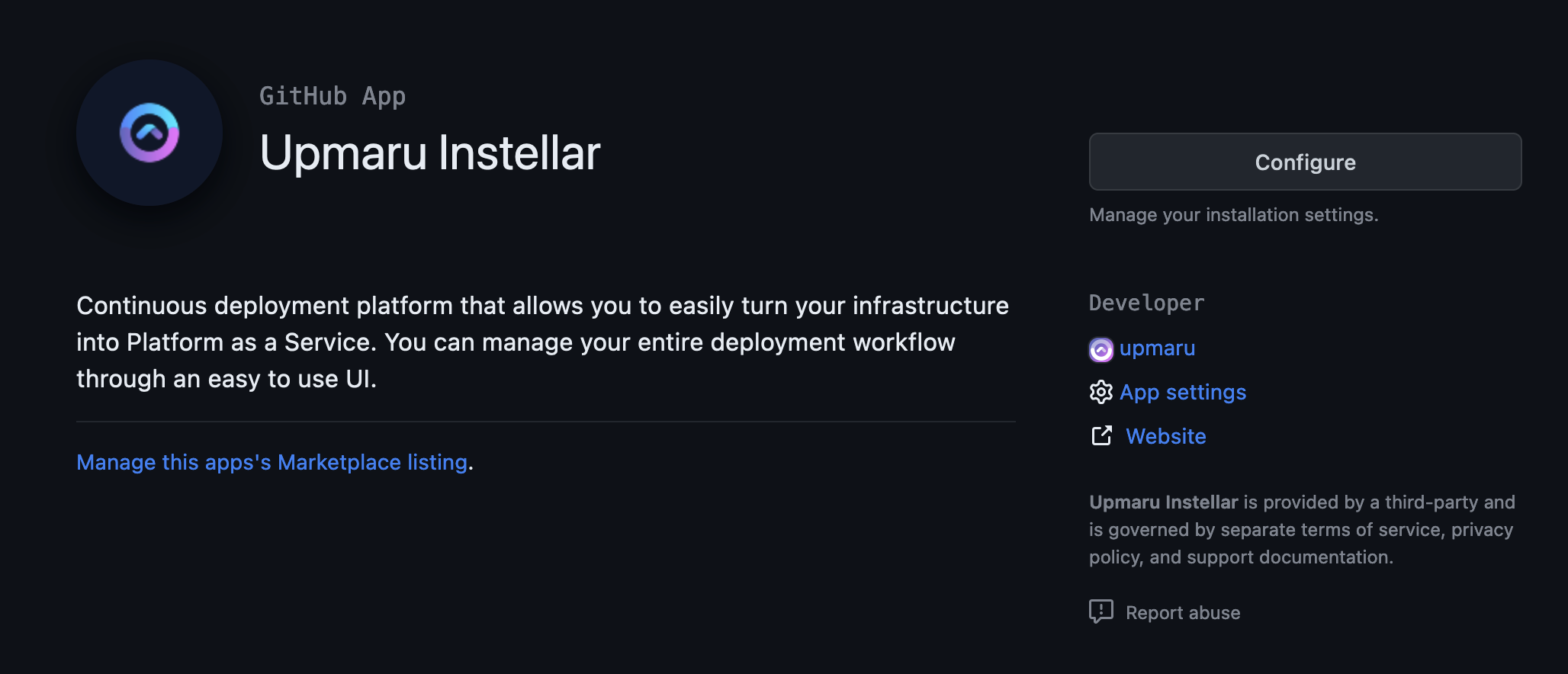Click the Report abuse link
Screen dimensions: 1568x674
[1182, 612]
